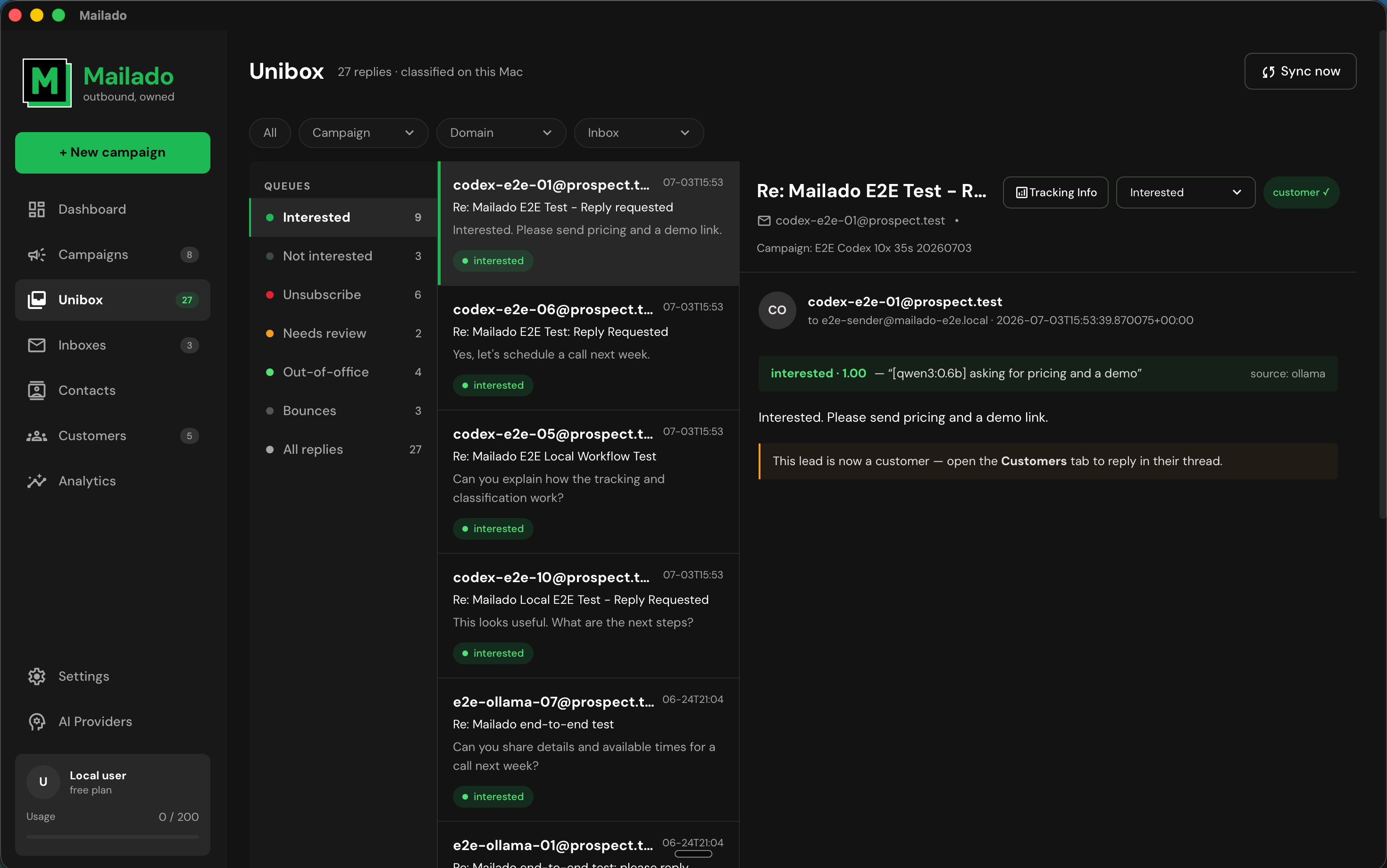
Task: Select the Out-of-office queue
Action: (x=343, y=372)
